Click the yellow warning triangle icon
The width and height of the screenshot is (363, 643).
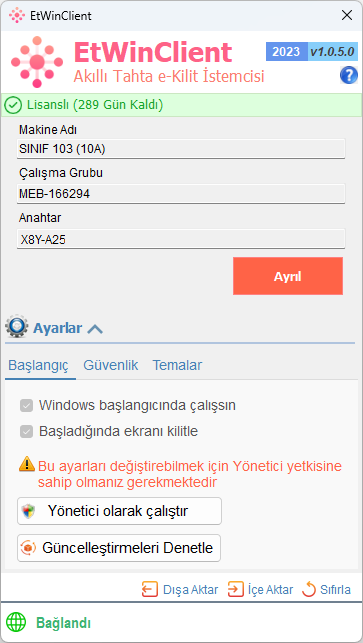[x=27, y=463]
